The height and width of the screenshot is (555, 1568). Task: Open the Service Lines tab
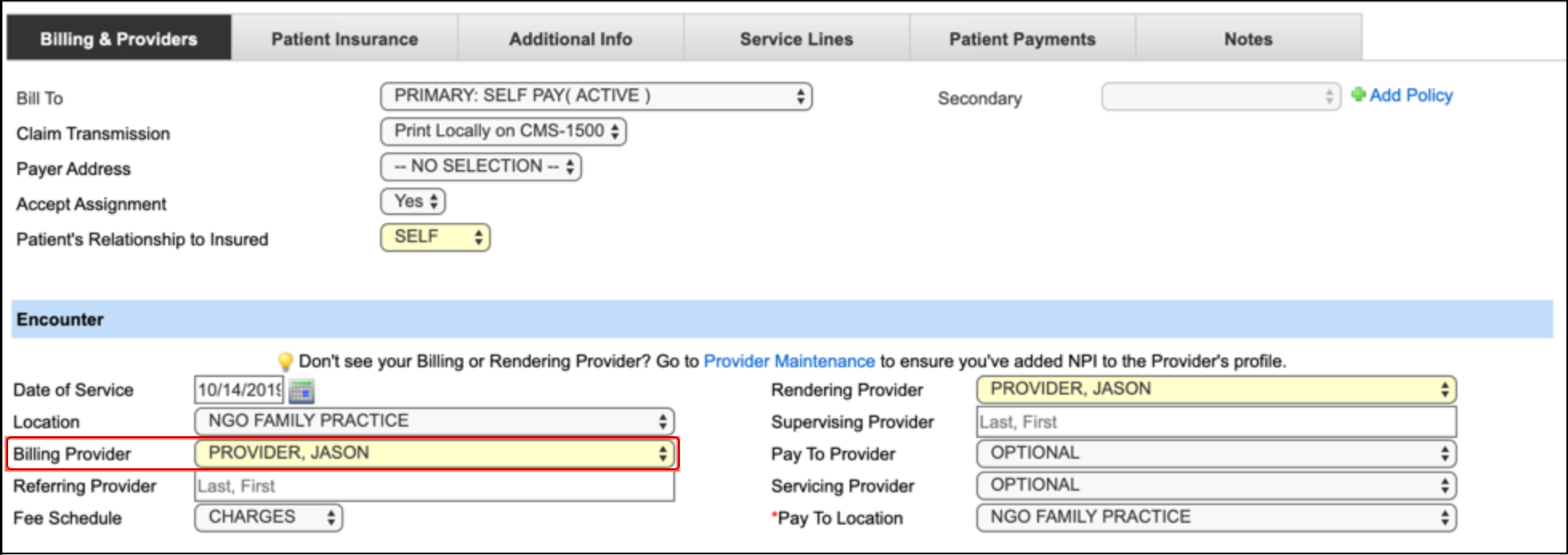pyautogui.click(x=795, y=37)
